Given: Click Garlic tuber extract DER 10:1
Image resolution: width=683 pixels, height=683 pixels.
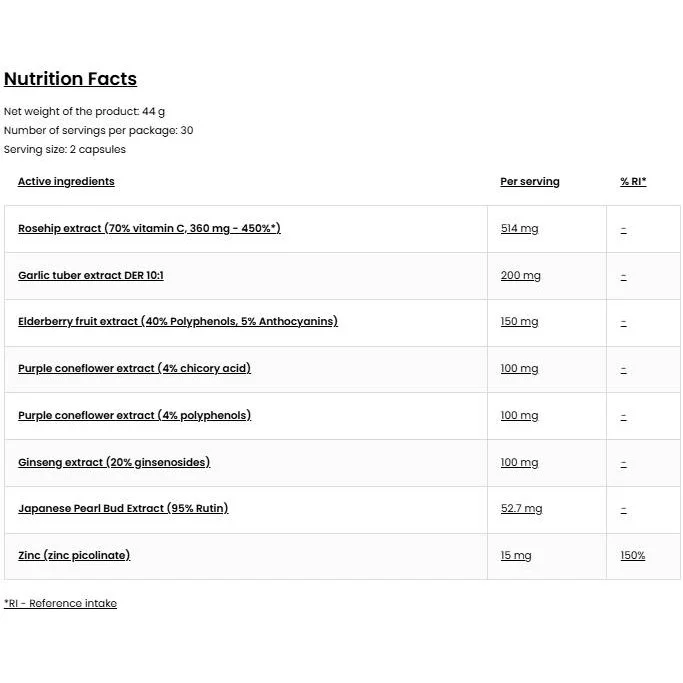Looking at the screenshot, I should coord(91,275).
